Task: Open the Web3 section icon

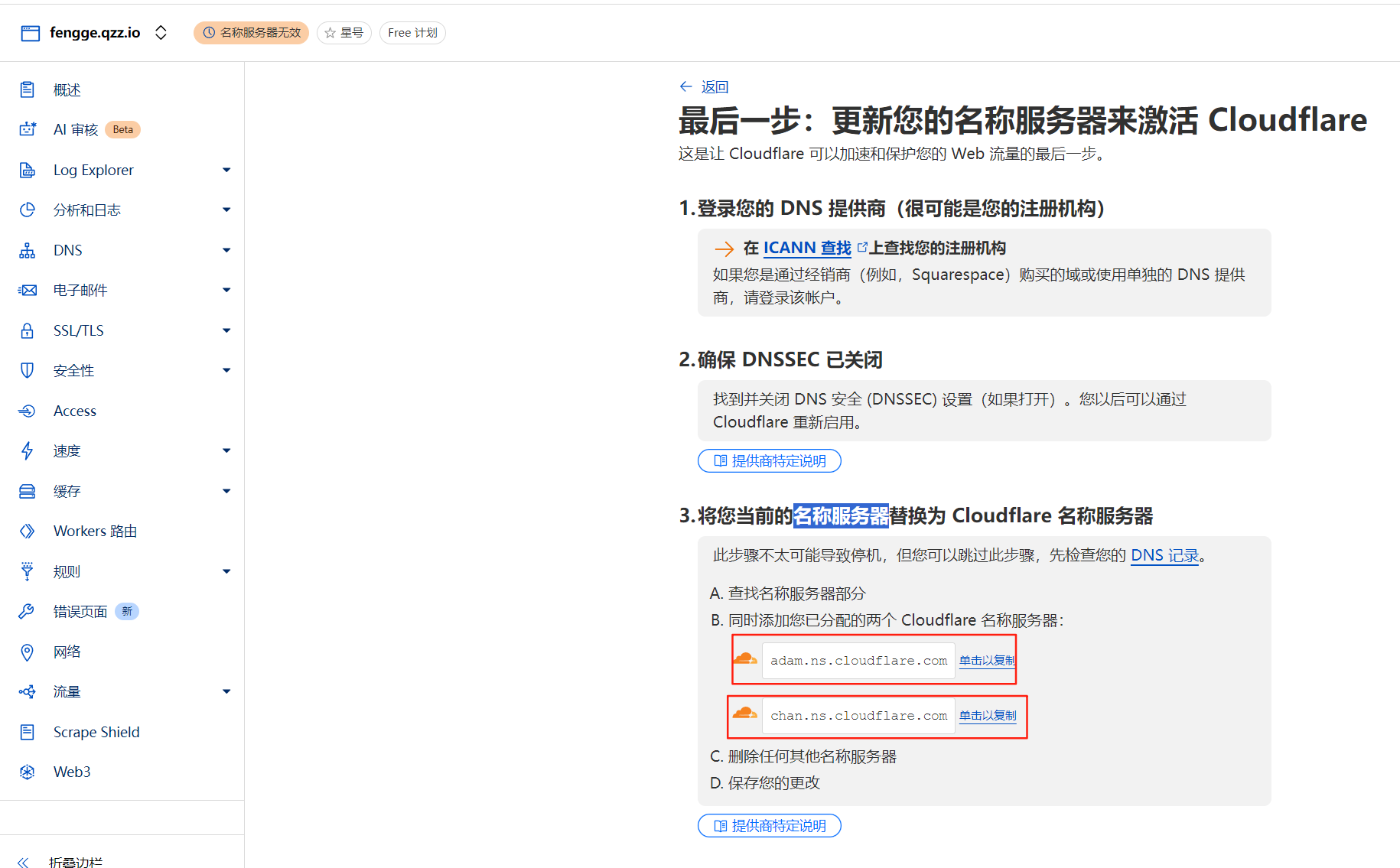Action: coord(27,772)
